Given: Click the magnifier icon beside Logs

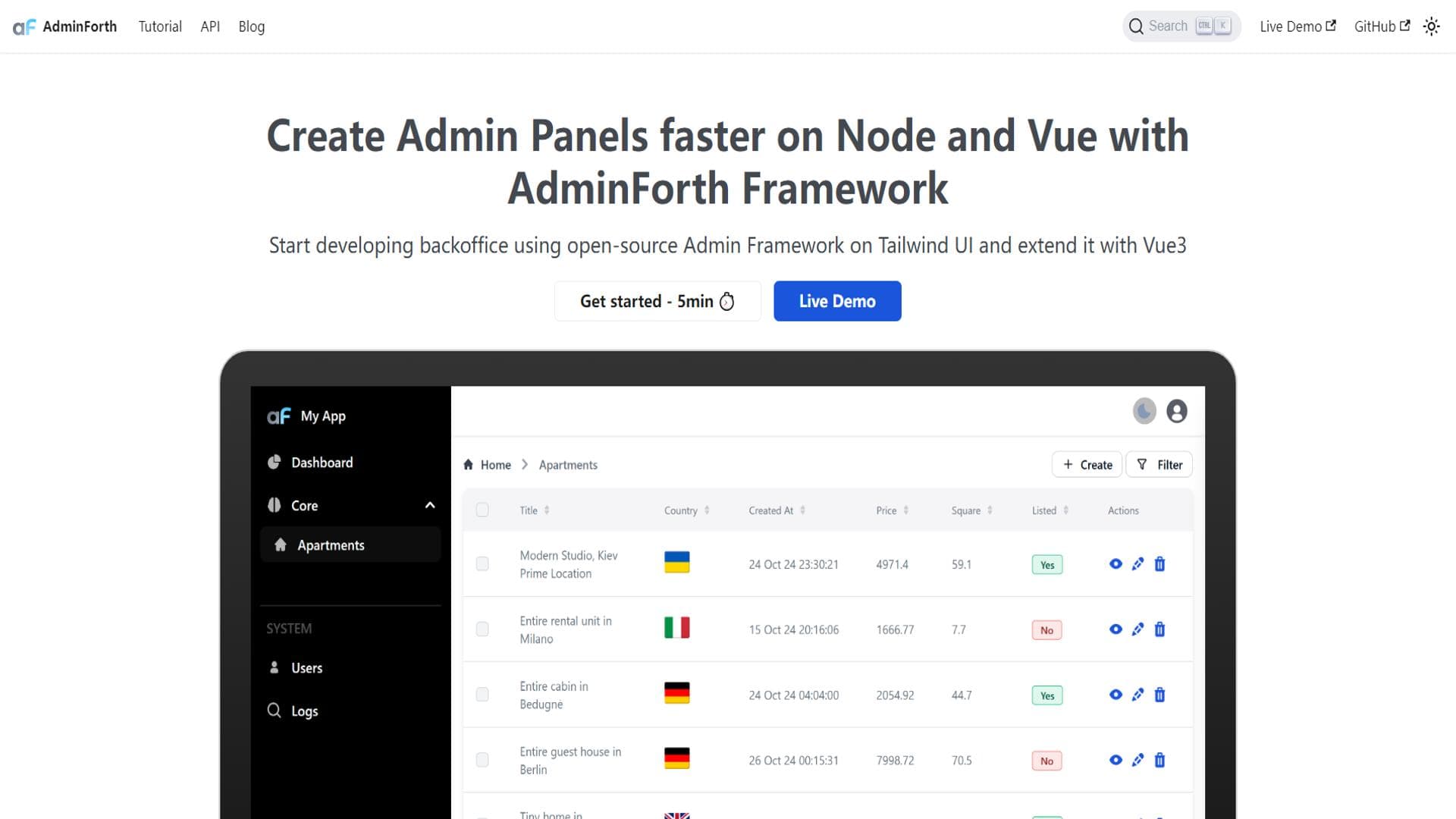Looking at the screenshot, I should (x=274, y=710).
